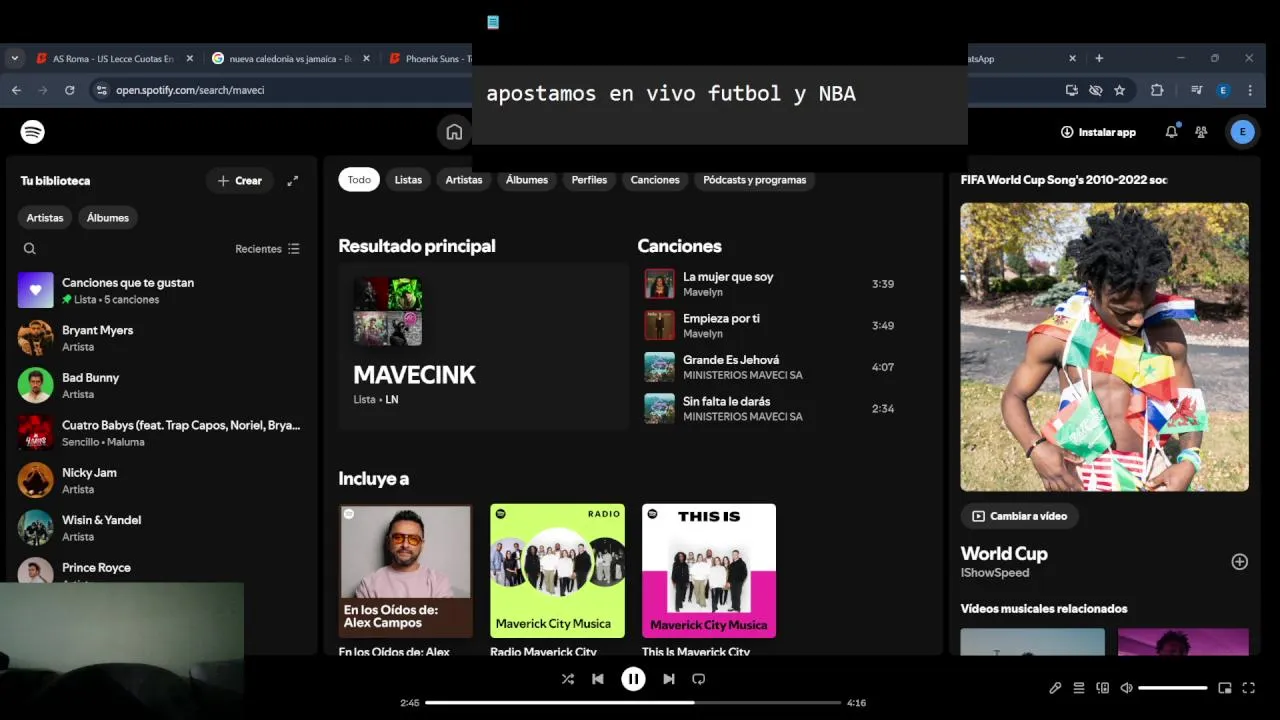
Task: Skip to the previous track
Action: click(597, 679)
